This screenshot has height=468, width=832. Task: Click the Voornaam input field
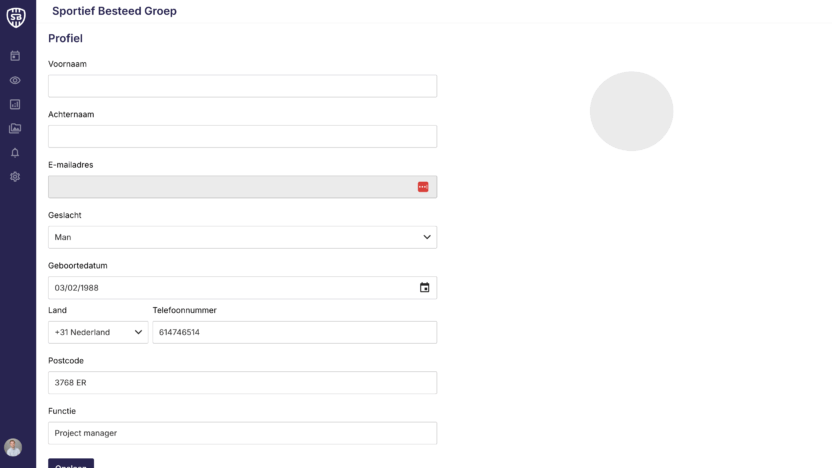[x=242, y=86]
